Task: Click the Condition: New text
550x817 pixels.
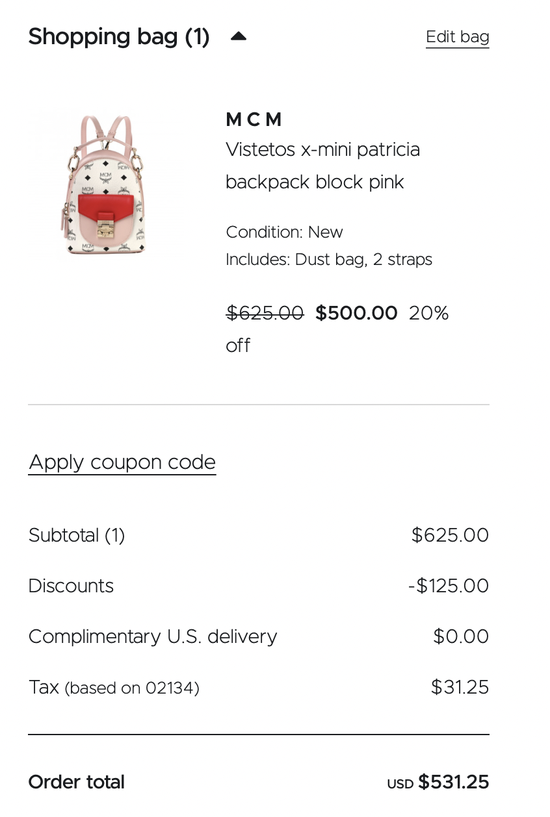Action: point(284,232)
